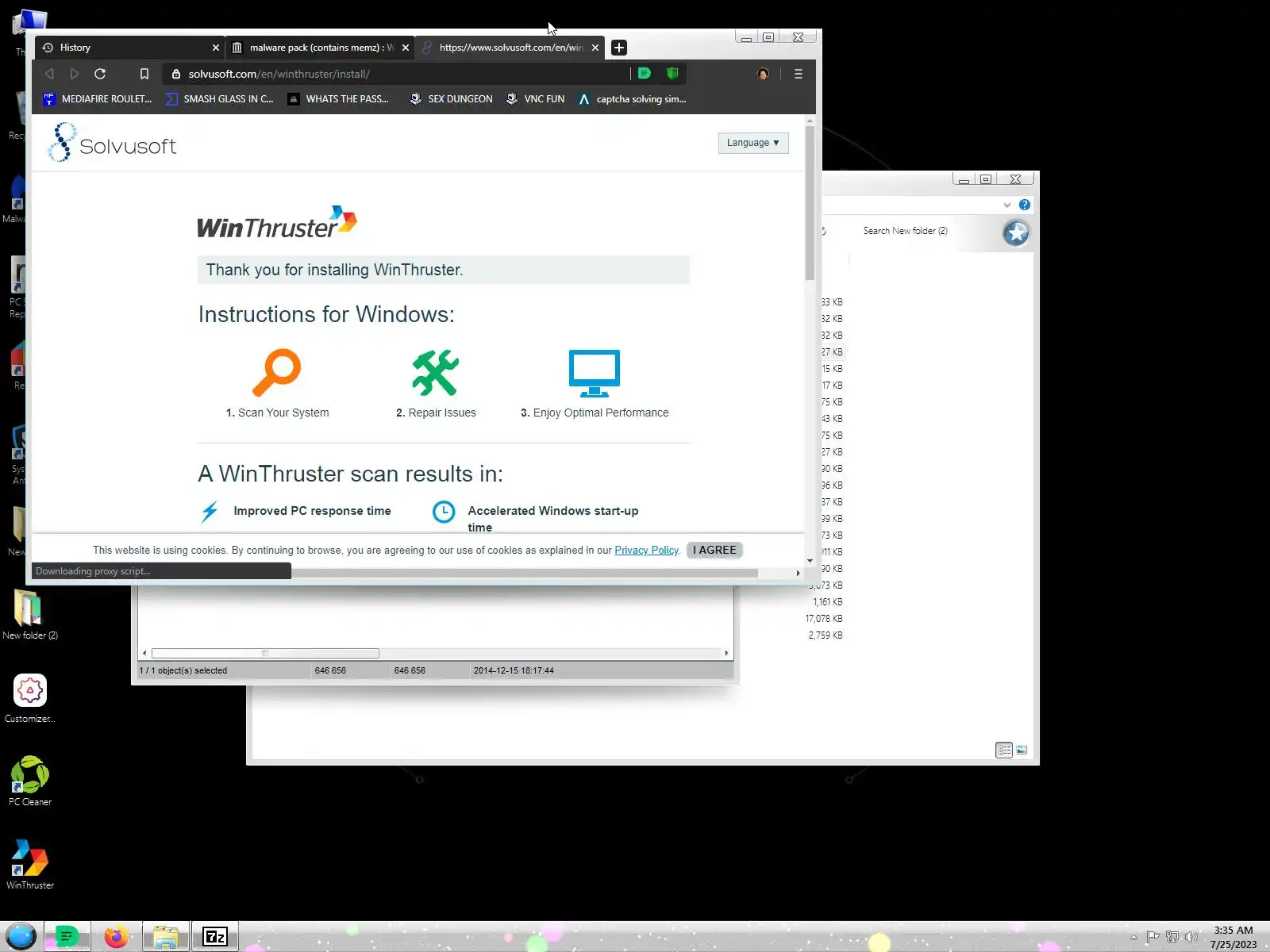Open the Customizer desktop shortcut
The width and height of the screenshot is (1270, 952).
coord(30,699)
